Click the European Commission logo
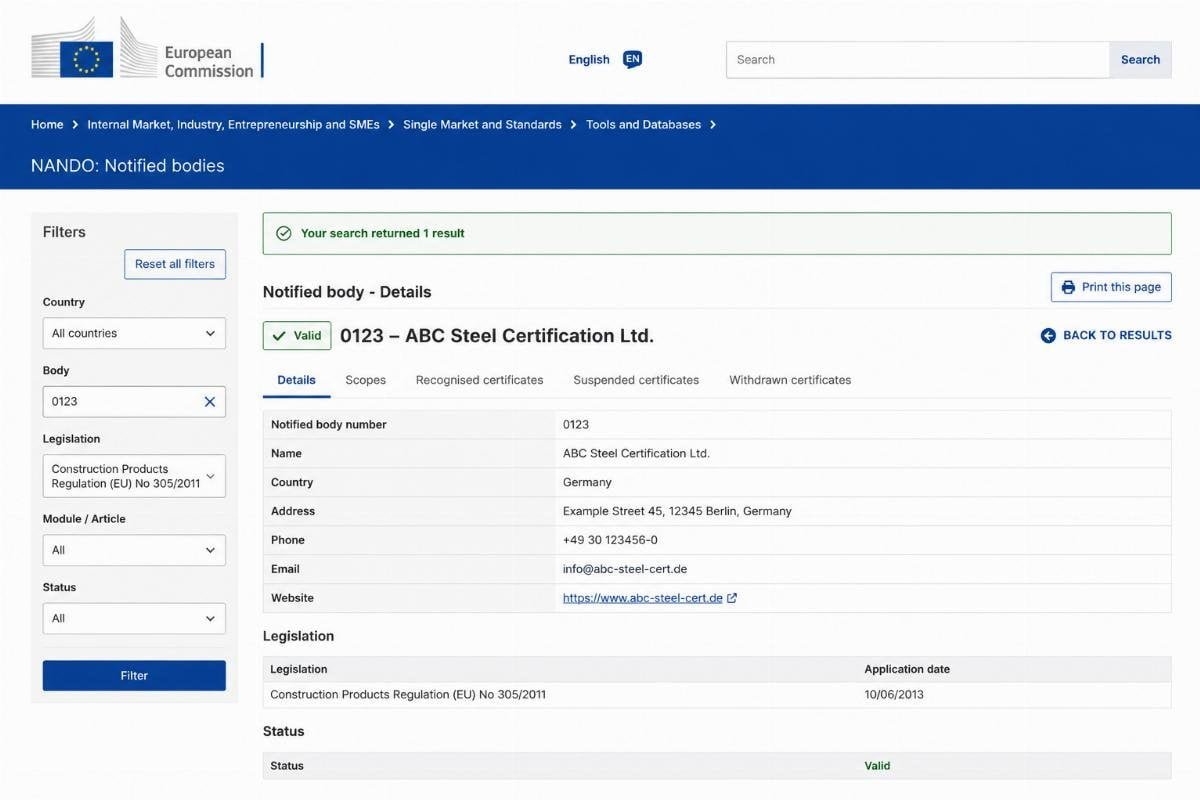This screenshot has width=1200, height=800. tap(147, 49)
